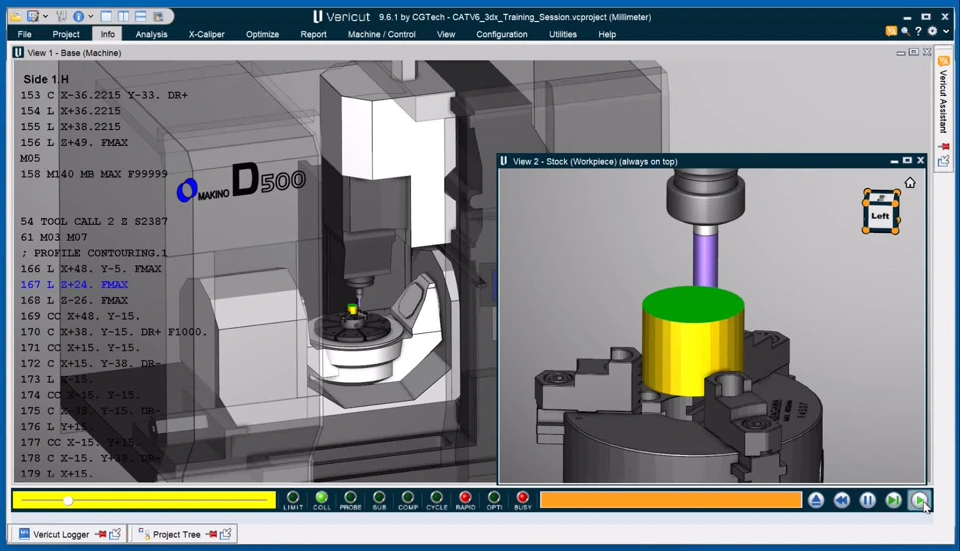Open the Help menu
This screenshot has height=551, width=960.
pos(607,34)
